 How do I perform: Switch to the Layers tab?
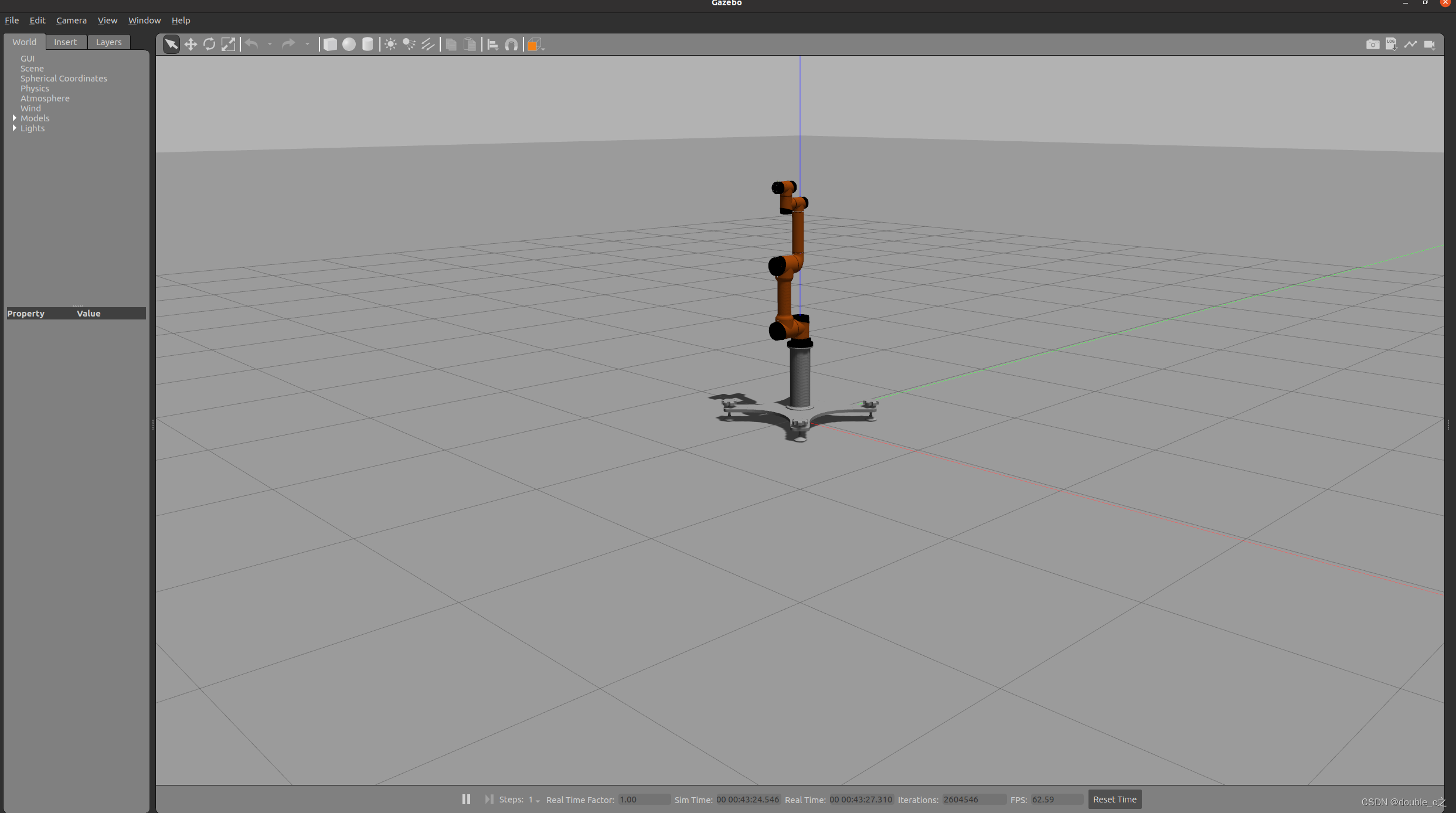click(109, 42)
